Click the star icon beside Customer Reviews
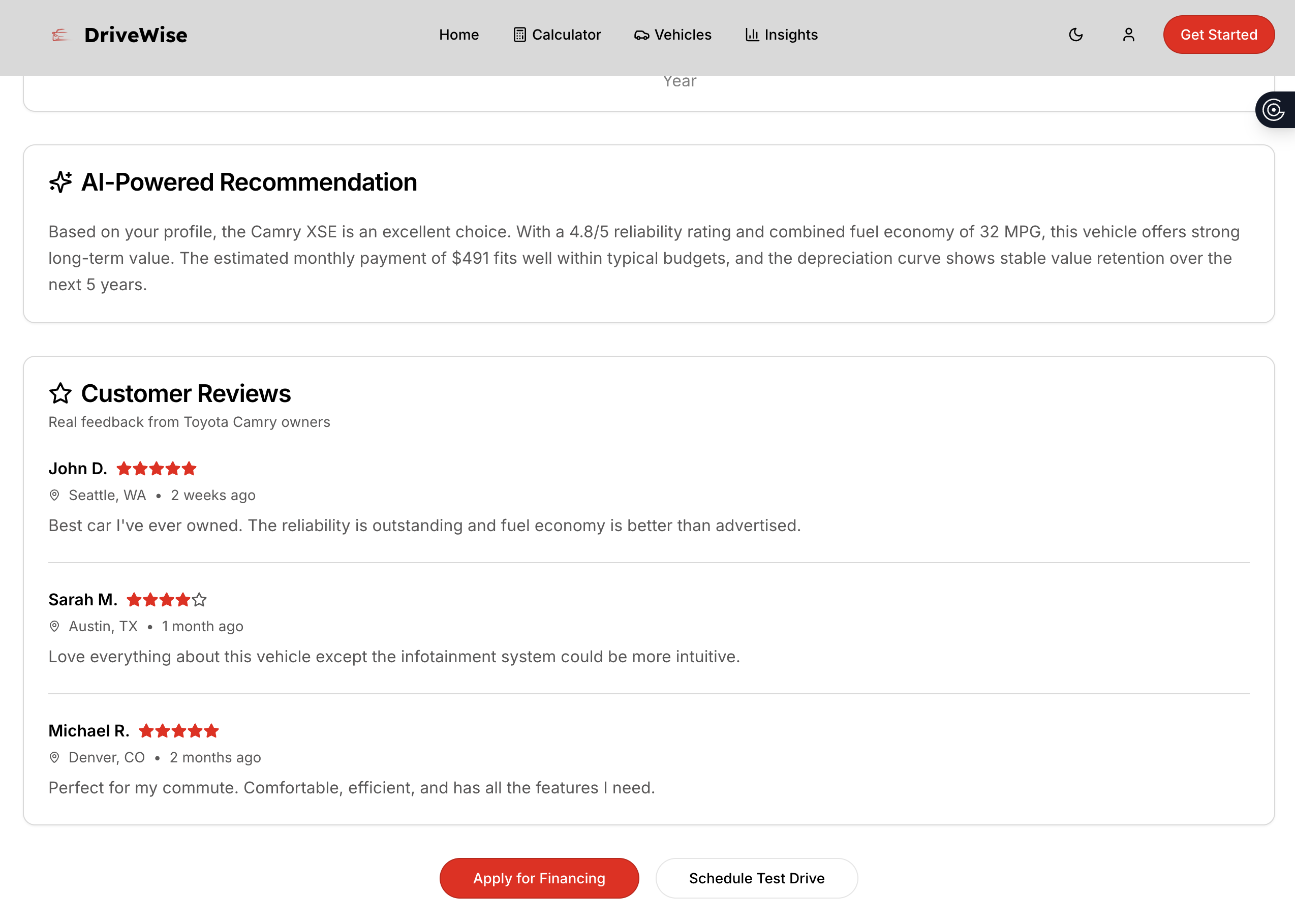 pyautogui.click(x=60, y=394)
